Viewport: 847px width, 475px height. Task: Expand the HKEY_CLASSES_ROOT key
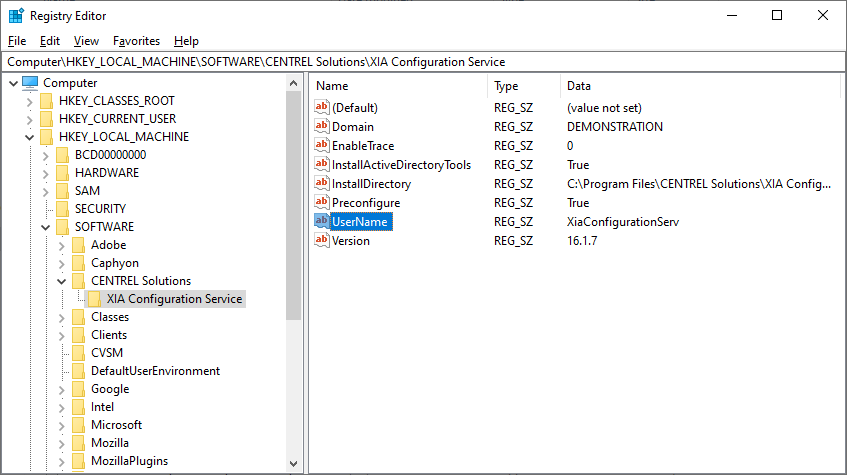pyautogui.click(x=29, y=101)
